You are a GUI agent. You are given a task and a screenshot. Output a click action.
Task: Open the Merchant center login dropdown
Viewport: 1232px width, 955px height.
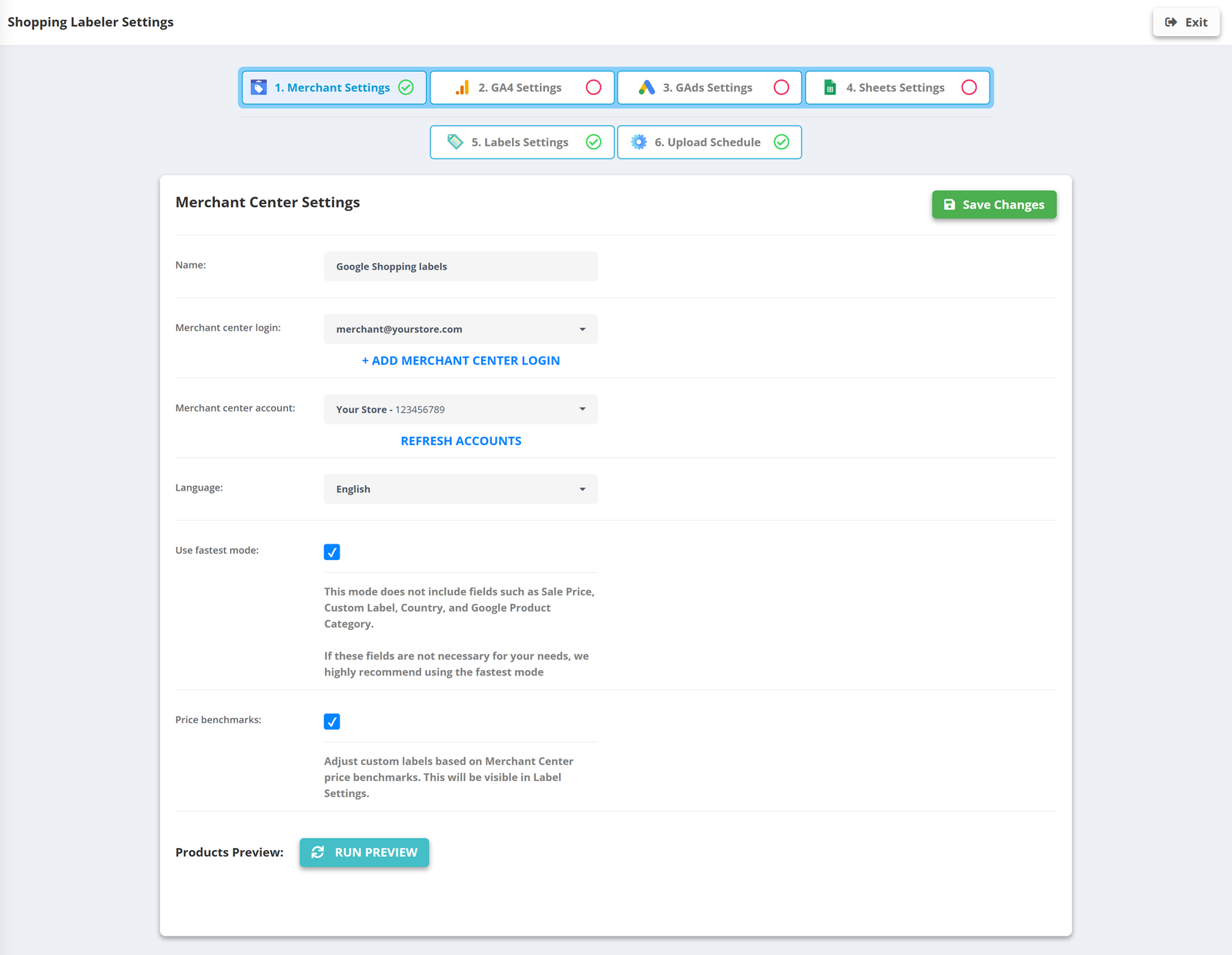460,329
